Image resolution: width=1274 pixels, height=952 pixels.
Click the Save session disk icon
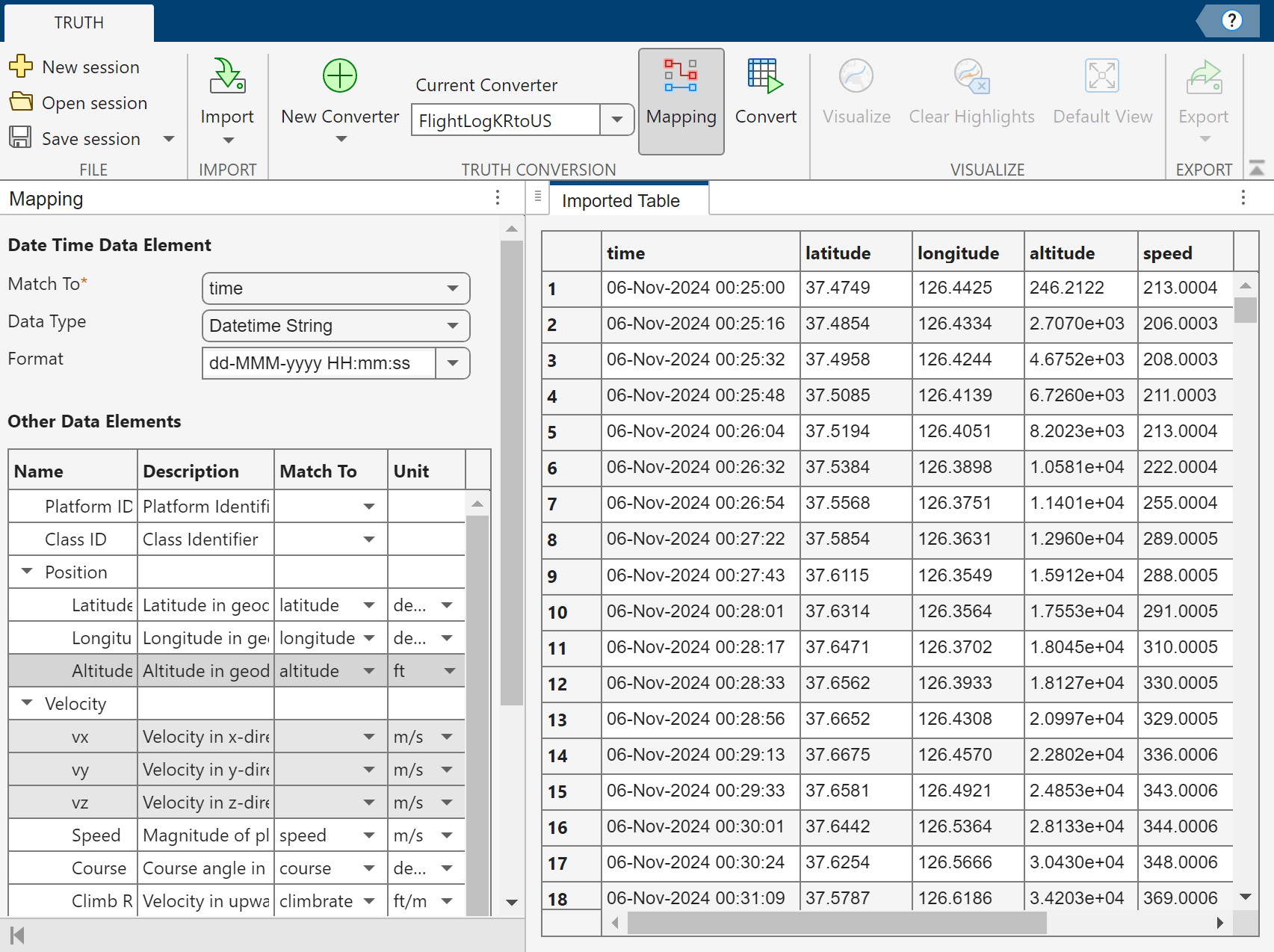[21, 137]
